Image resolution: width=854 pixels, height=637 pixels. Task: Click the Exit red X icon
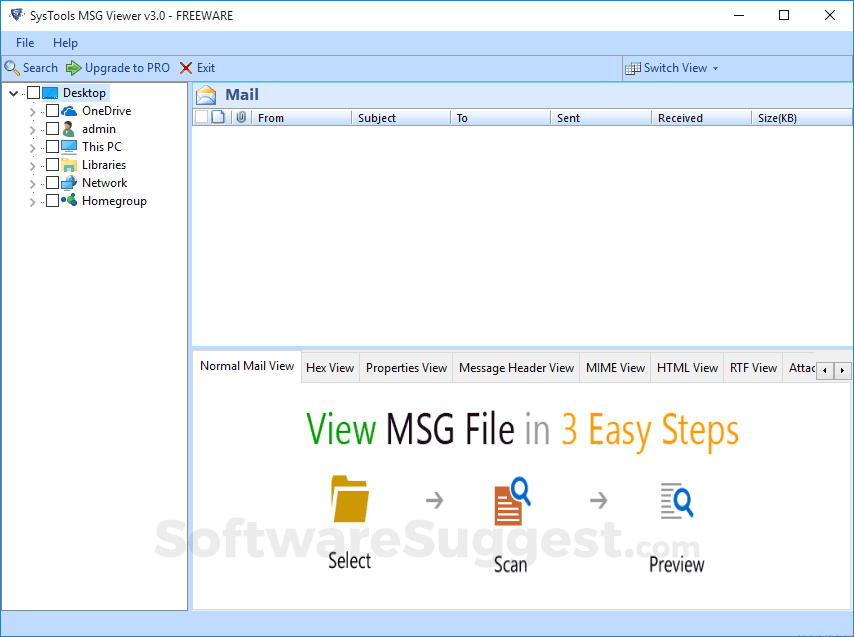click(184, 68)
